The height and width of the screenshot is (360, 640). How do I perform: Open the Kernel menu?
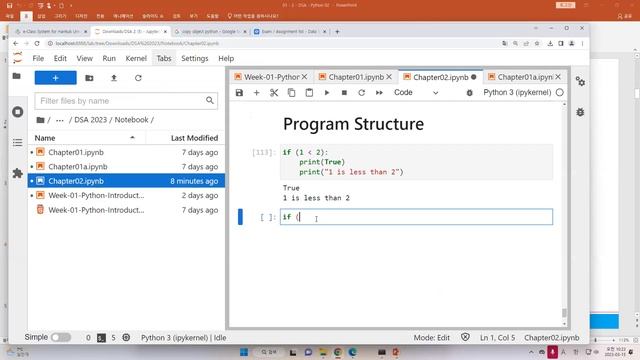click(136, 58)
